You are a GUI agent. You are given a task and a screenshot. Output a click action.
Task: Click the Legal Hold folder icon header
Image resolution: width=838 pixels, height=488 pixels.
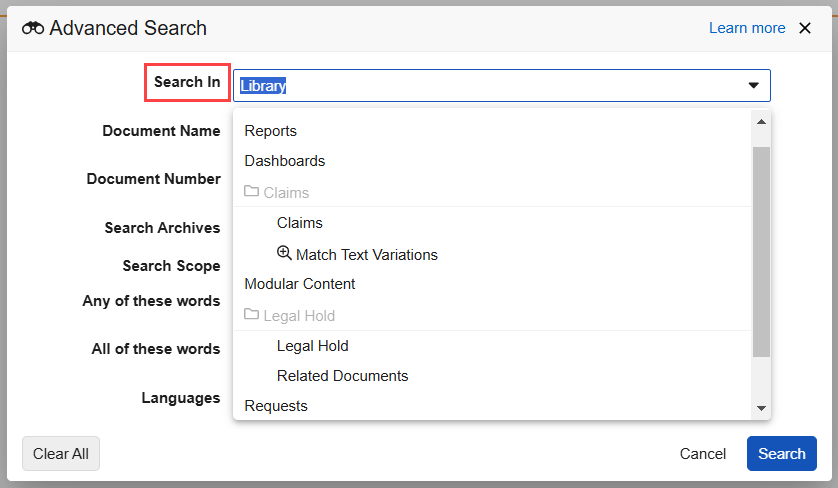click(252, 315)
